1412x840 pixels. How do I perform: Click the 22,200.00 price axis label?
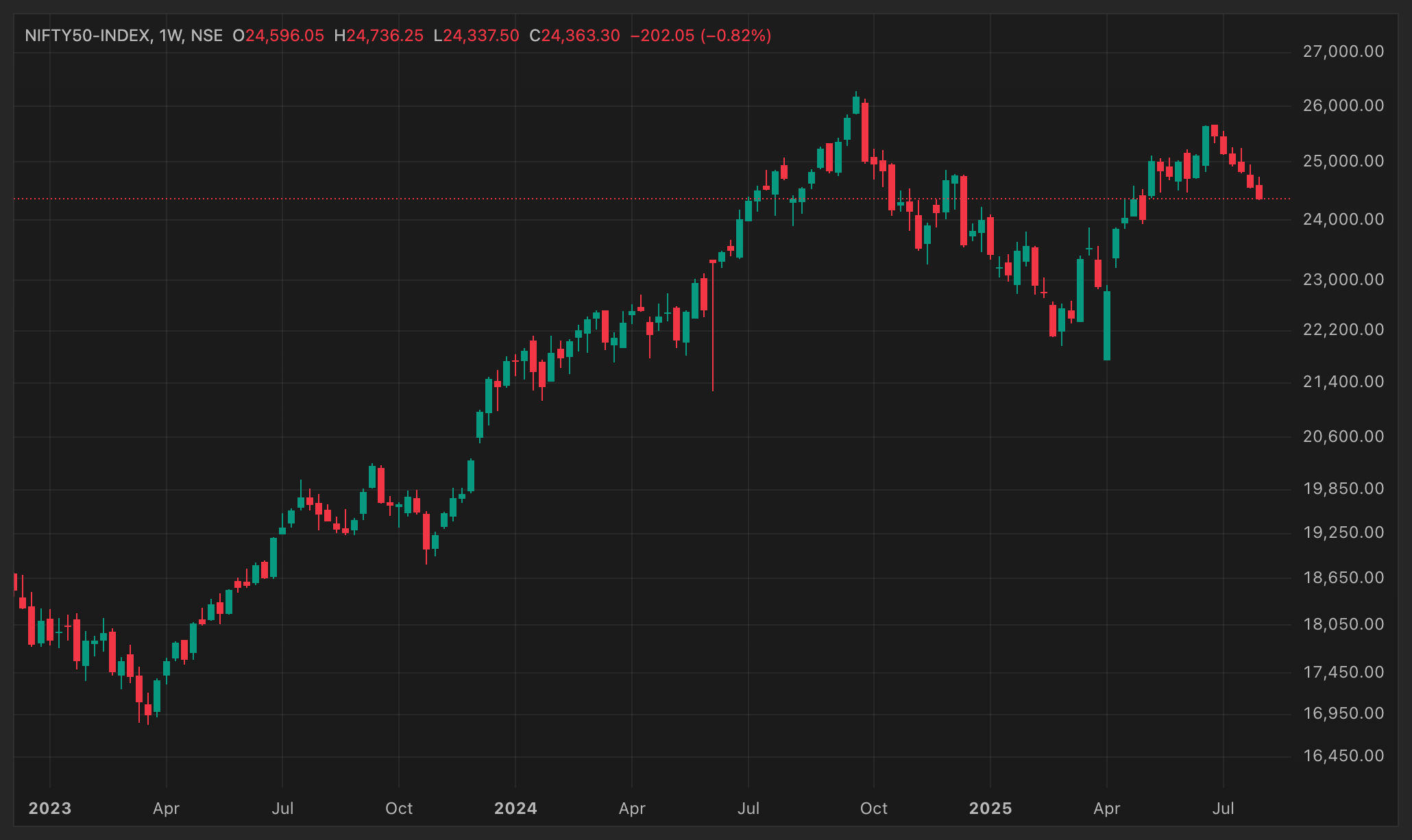(x=1343, y=330)
